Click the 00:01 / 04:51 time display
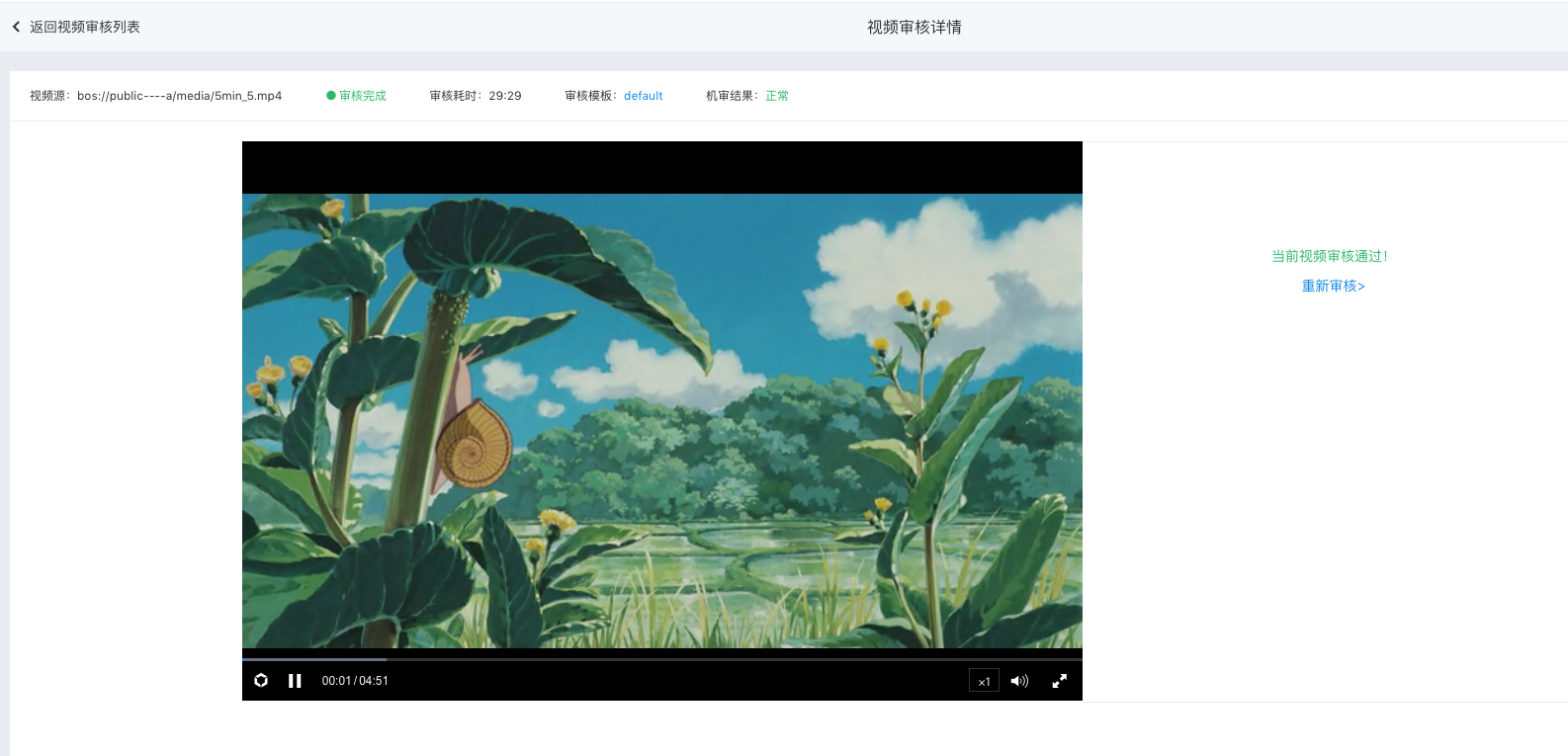 [355, 681]
